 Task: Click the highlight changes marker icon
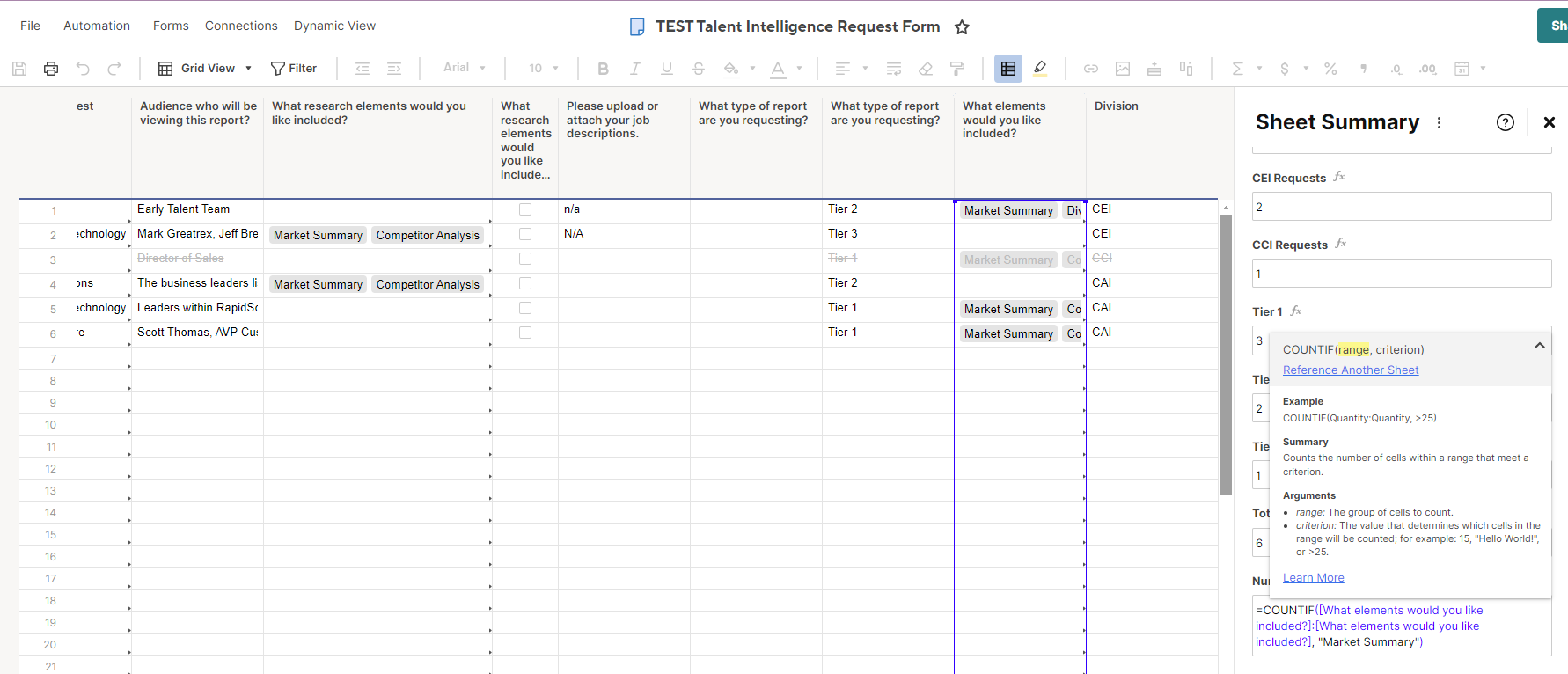(x=1040, y=69)
